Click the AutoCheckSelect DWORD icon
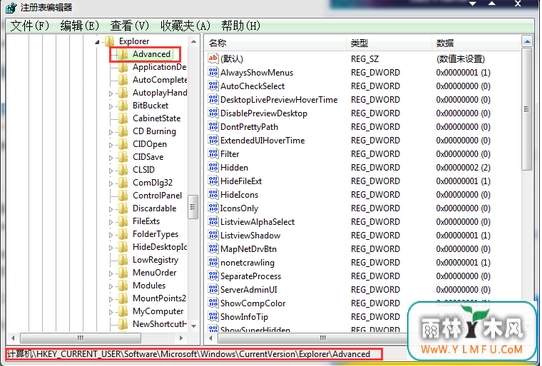The image size is (542, 366). [213, 86]
